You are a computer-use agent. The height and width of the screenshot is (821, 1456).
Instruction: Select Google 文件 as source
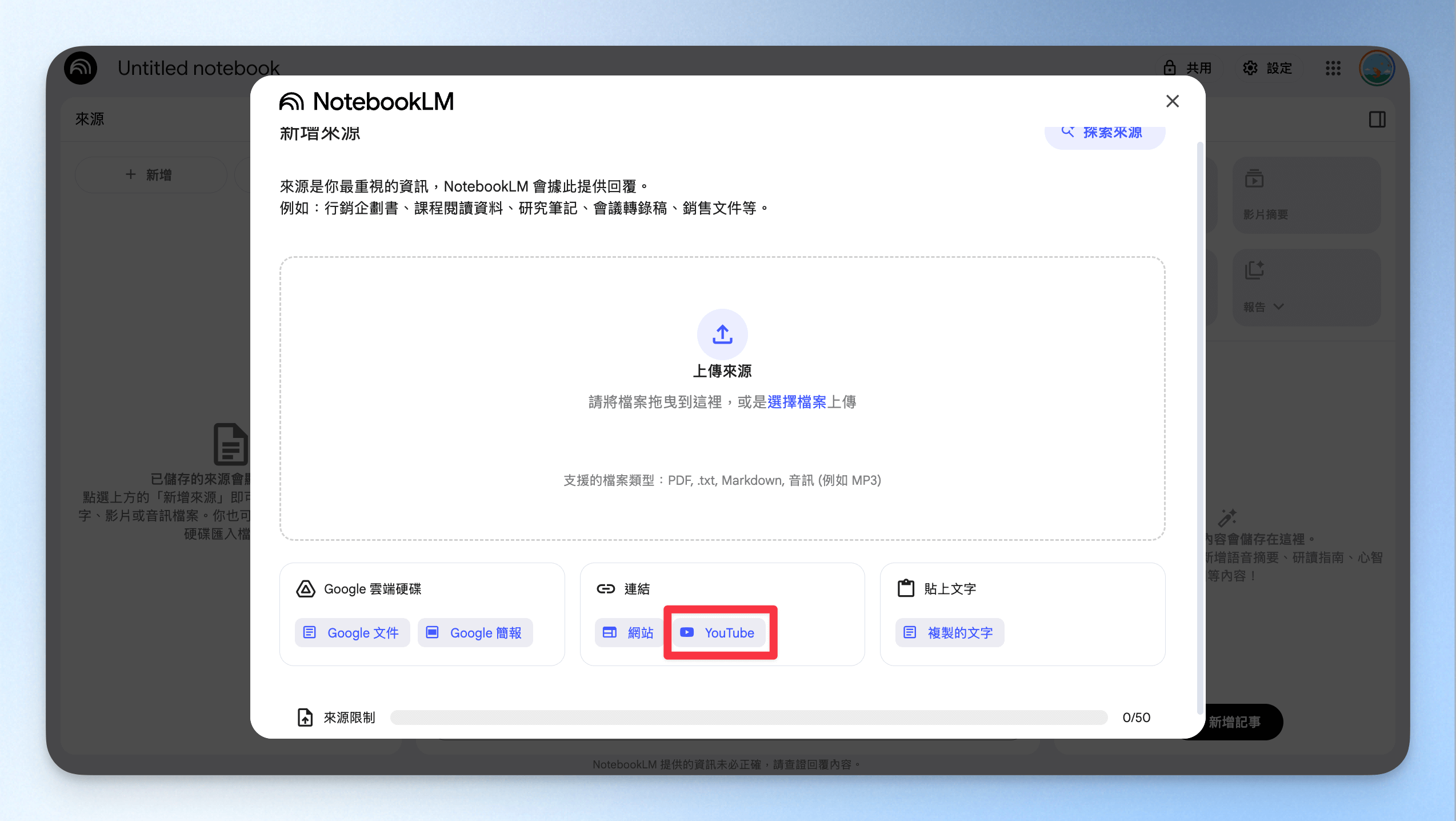pyautogui.click(x=353, y=633)
